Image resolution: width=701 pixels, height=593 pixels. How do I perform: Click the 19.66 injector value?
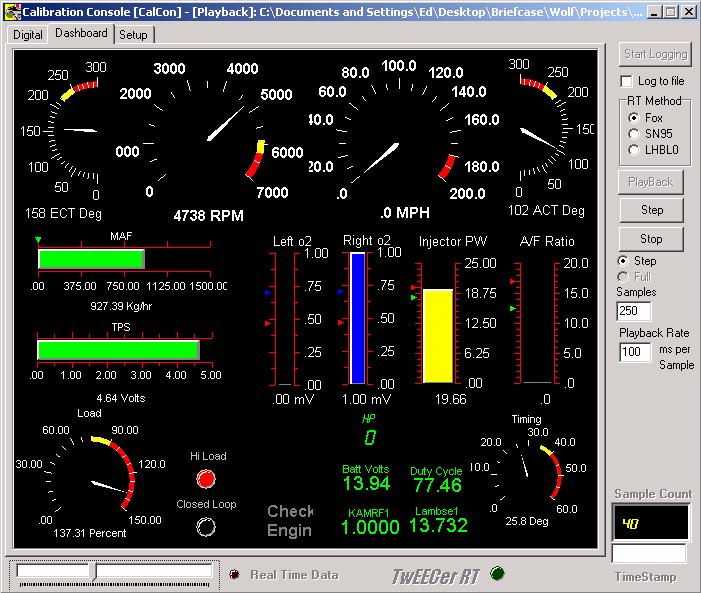click(x=451, y=399)
